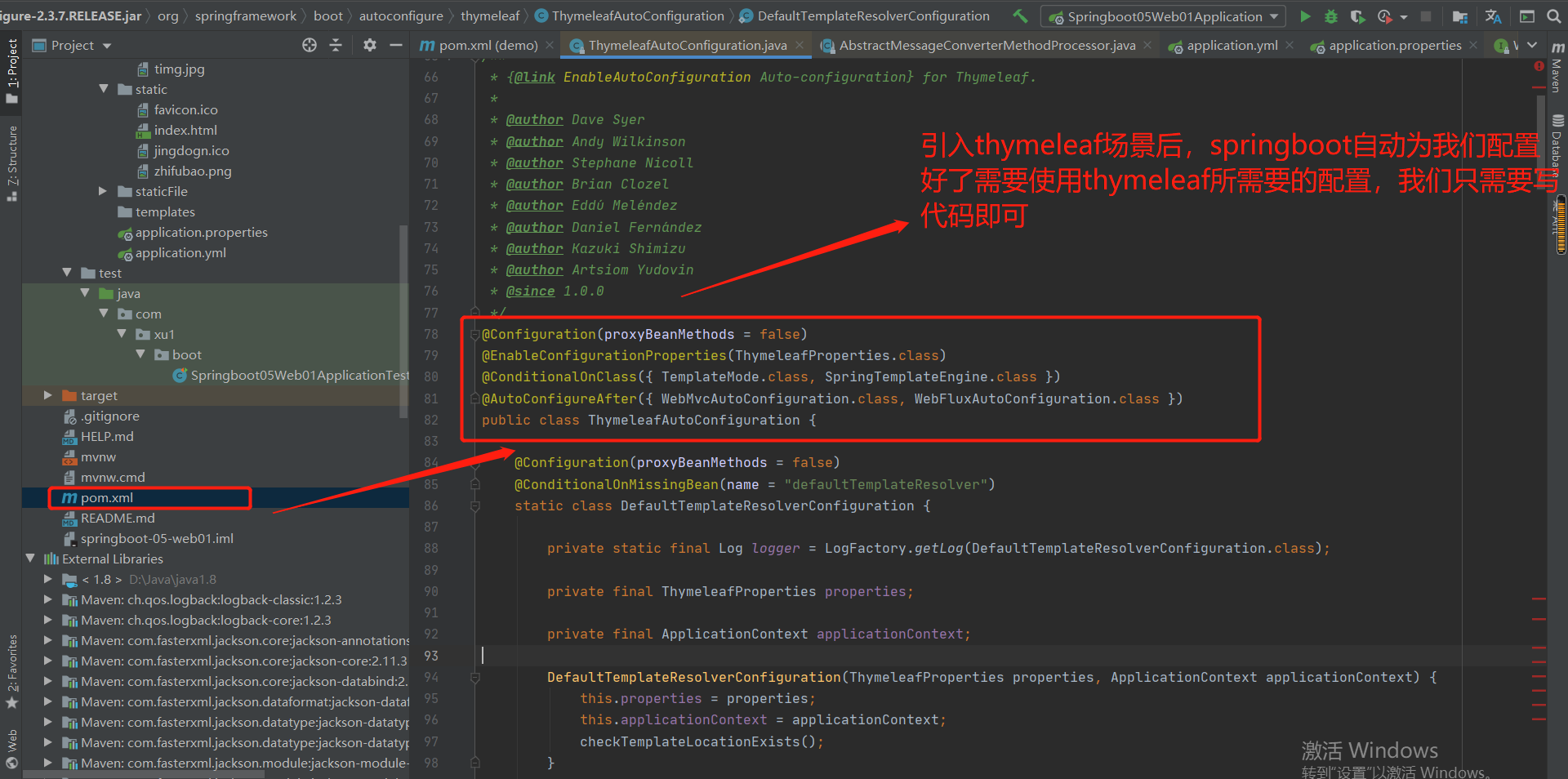
Task: Click the @link tag on line 66
Action: pyautogui.click(x=534, y=77)
